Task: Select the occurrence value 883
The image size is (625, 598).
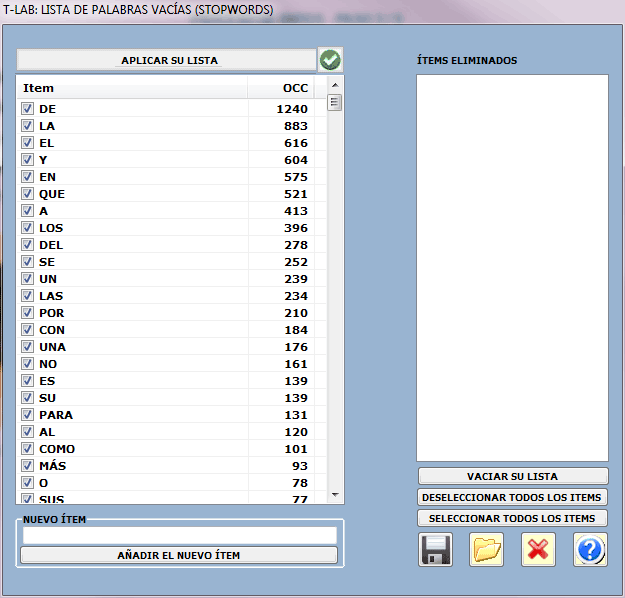Action: (x=296, y=126)
